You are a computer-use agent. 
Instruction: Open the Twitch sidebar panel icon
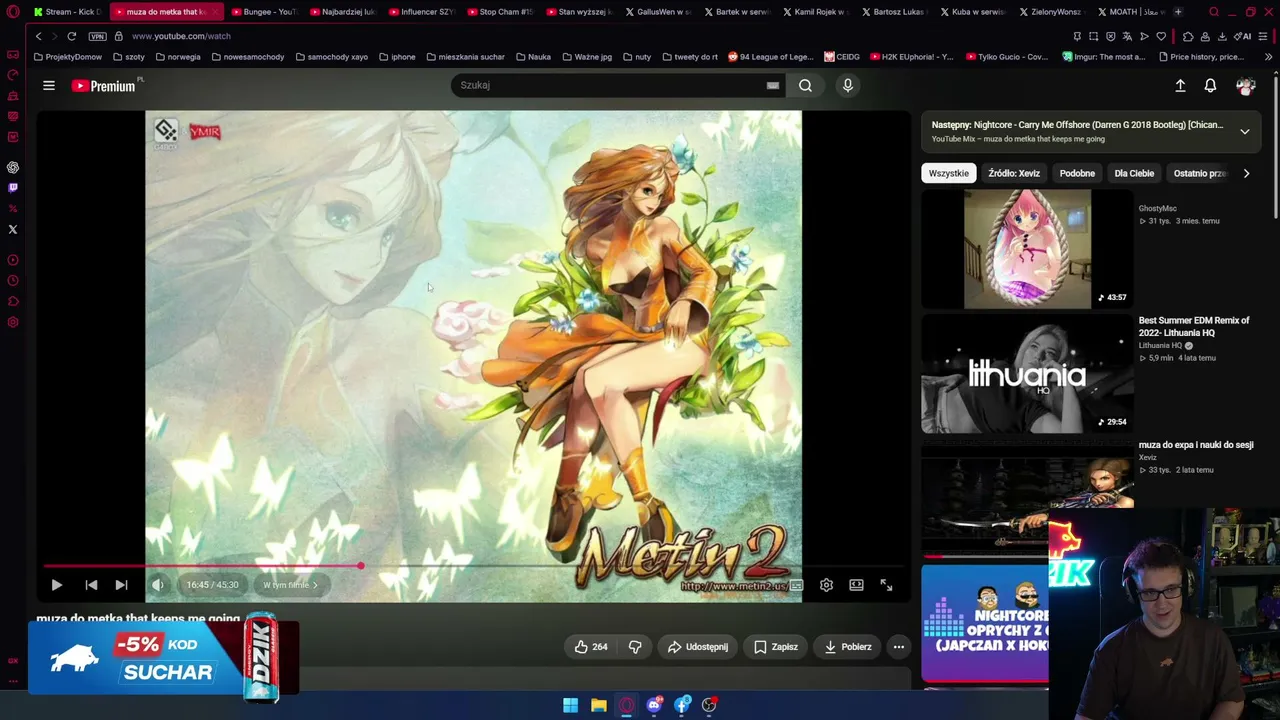(13, 187)
